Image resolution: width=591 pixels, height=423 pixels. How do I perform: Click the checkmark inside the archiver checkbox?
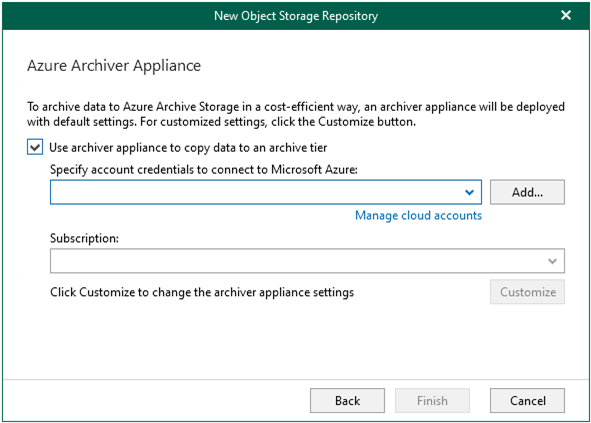35,147
